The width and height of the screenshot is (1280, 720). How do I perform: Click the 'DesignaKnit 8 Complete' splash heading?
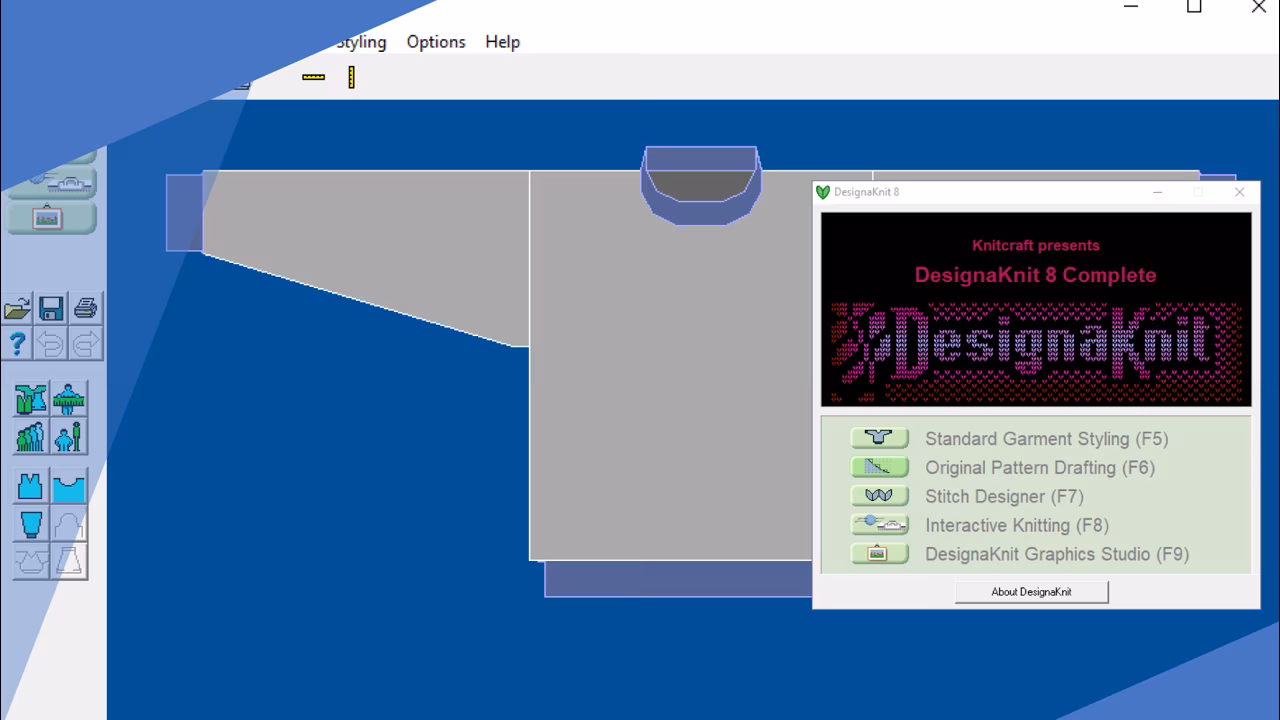click(1036, 275)
